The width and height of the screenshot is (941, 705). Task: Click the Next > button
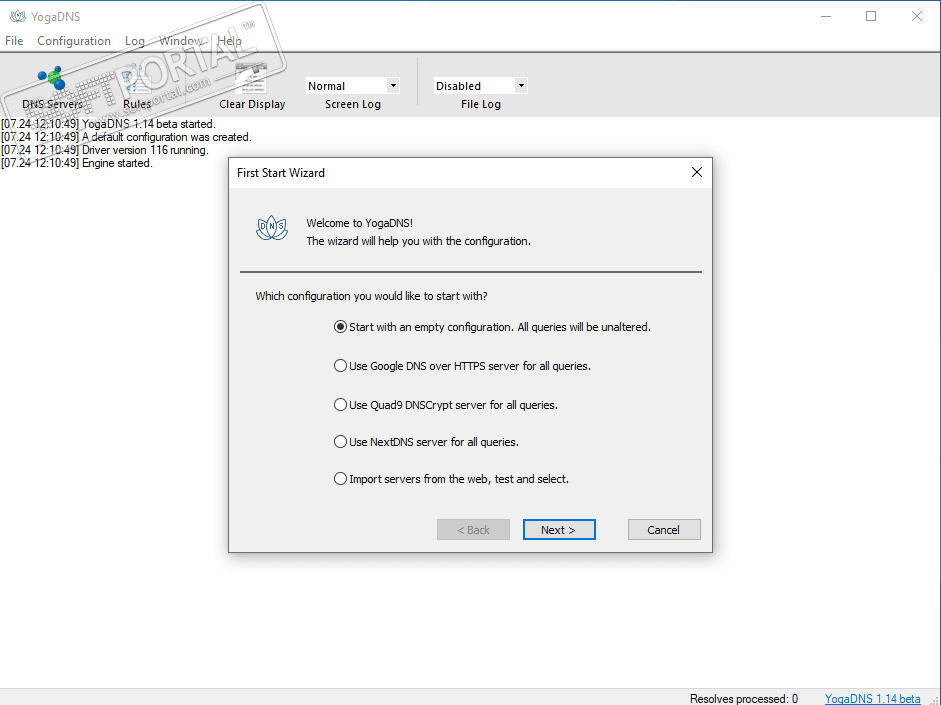559,530
